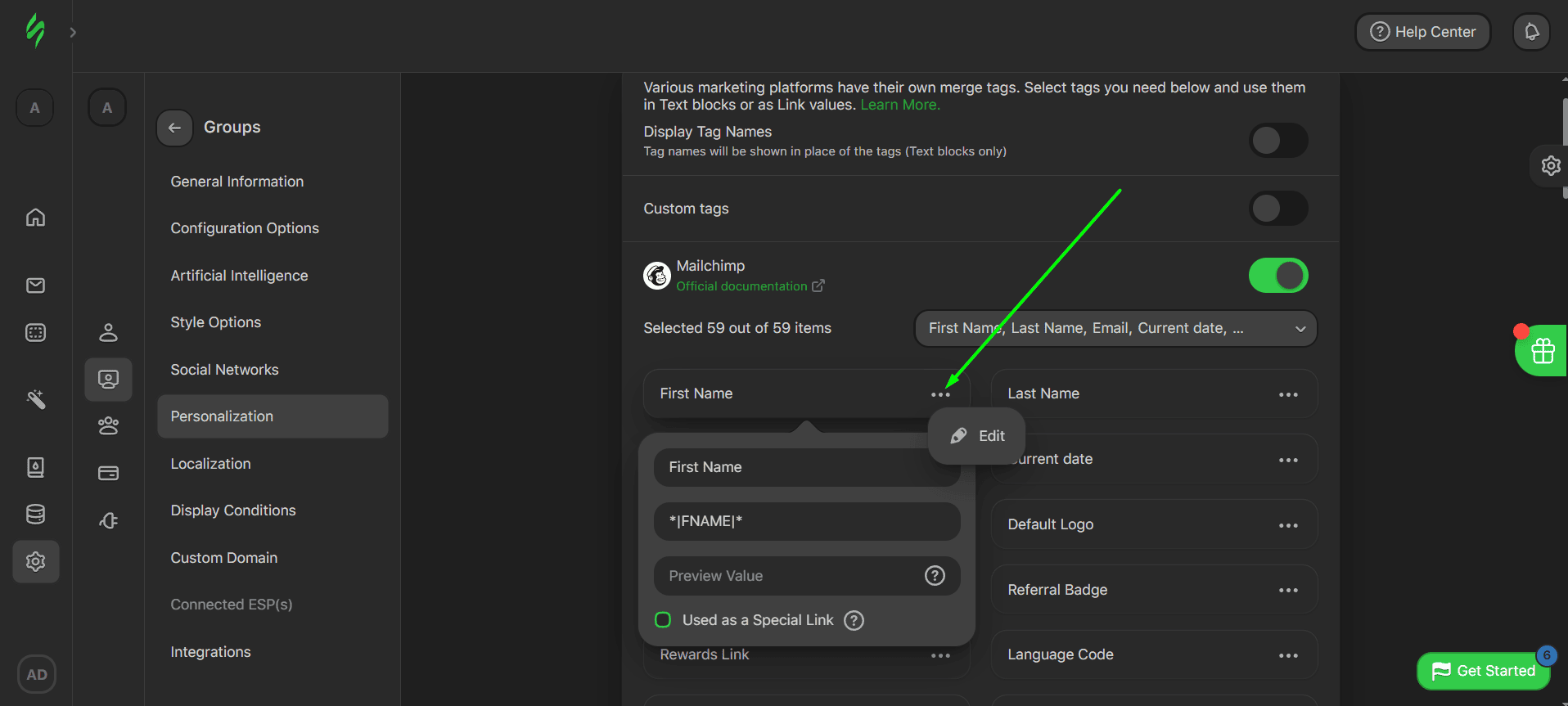Open the Rewards Link three-dots menu
Screen dimensions: 1568x706
tap(940, 655)
